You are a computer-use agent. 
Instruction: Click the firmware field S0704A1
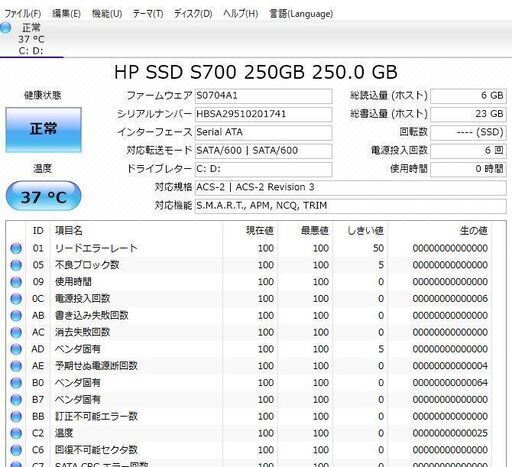coord(263,96)
